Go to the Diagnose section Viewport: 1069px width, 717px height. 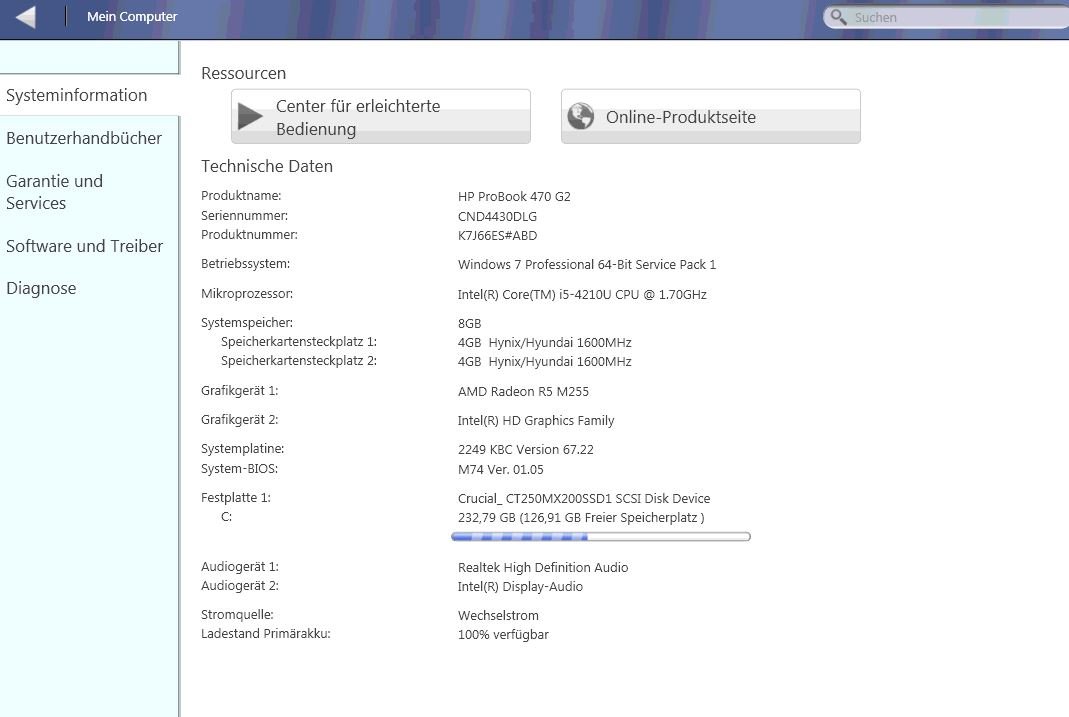(41, 288)
